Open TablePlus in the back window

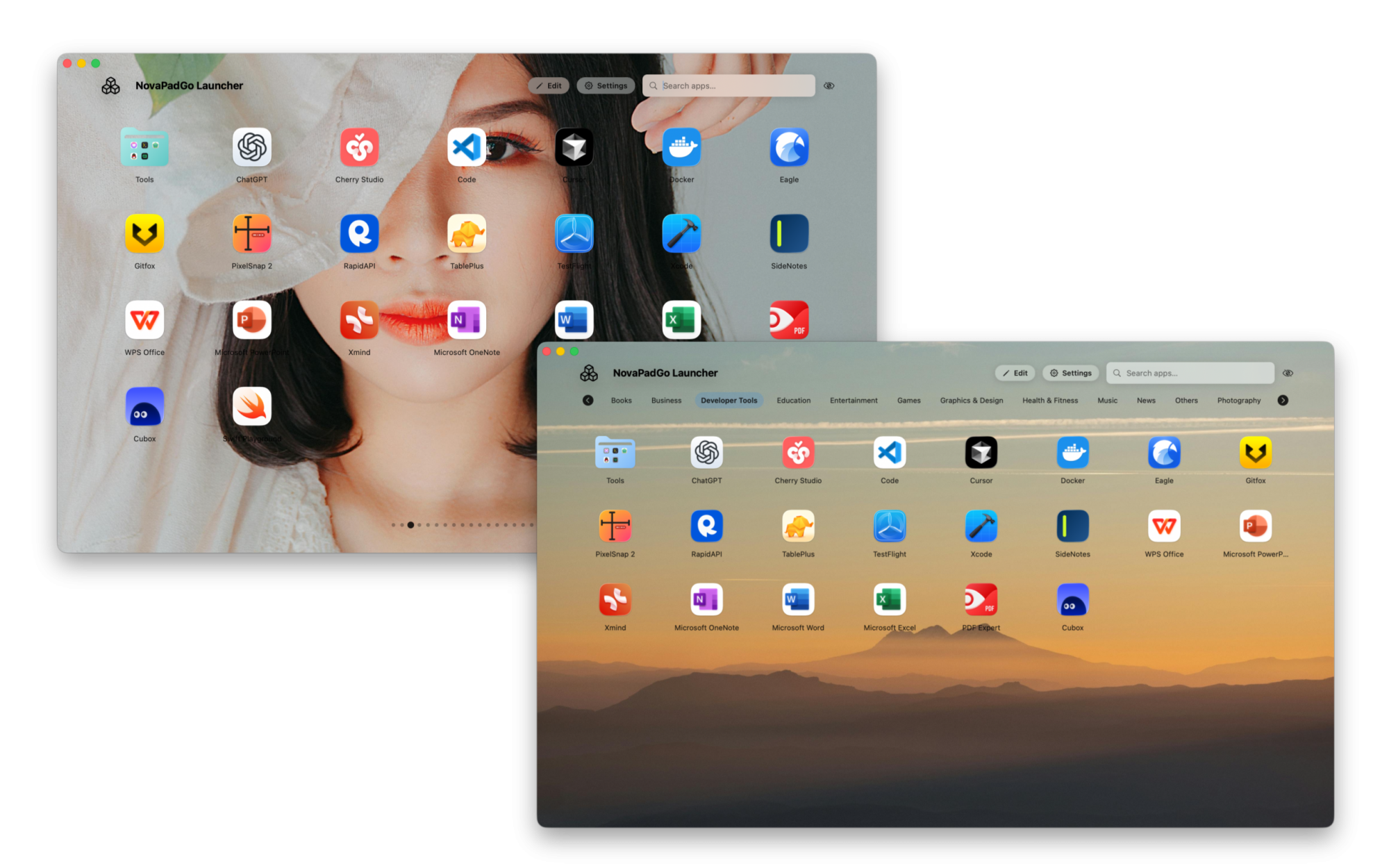(467, 234)
